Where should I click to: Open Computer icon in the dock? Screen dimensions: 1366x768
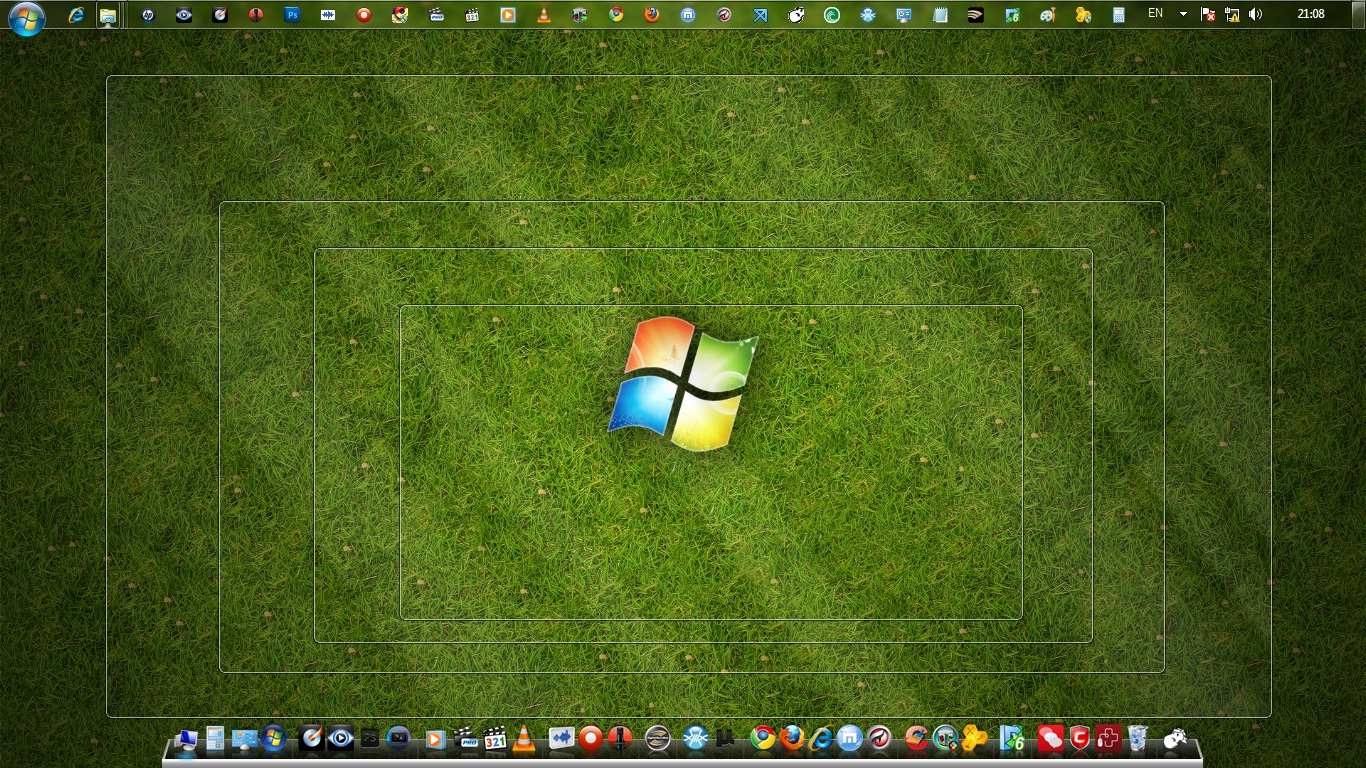[x=186, y=740]
